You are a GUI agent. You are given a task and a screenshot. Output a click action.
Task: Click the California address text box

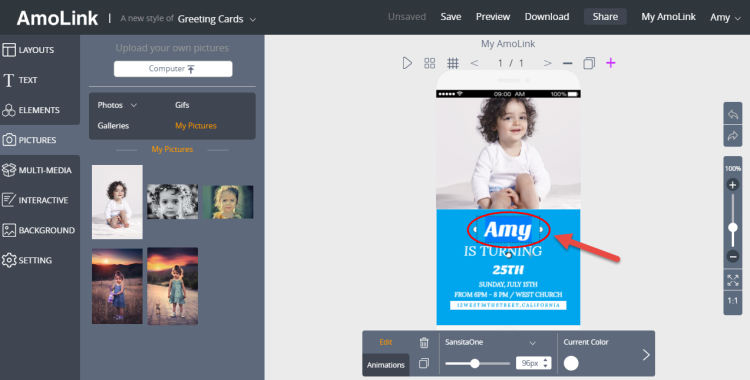[508, 305]
